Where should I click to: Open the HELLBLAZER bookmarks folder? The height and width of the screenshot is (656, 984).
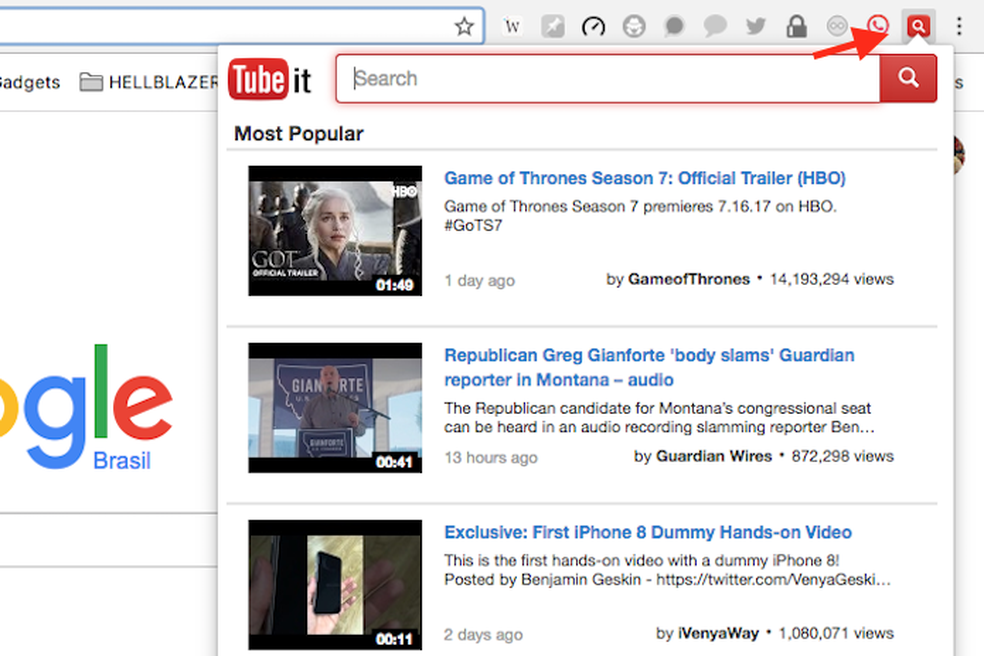[x=149, y=82]
